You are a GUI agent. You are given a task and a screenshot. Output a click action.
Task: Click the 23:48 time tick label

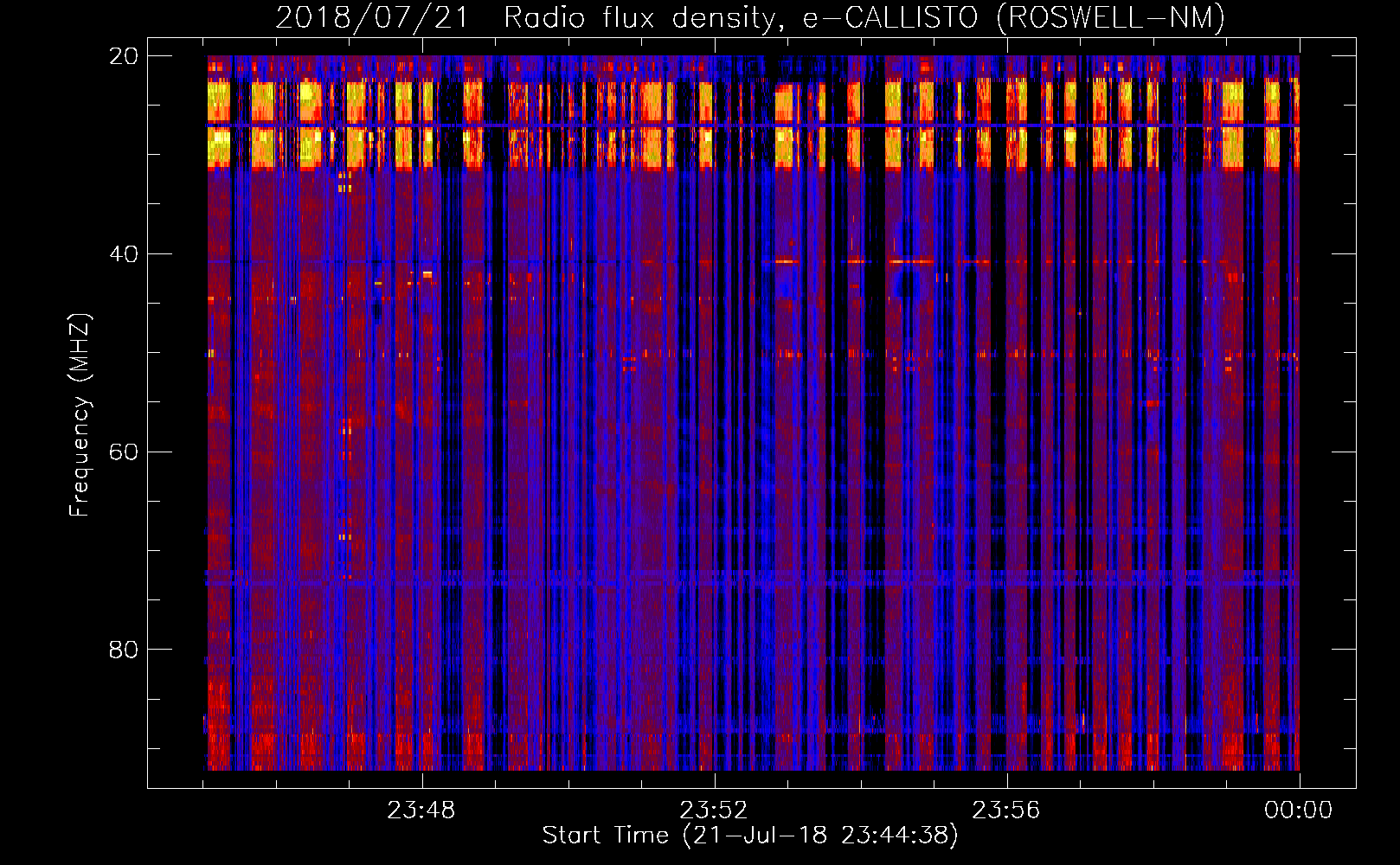421,811
